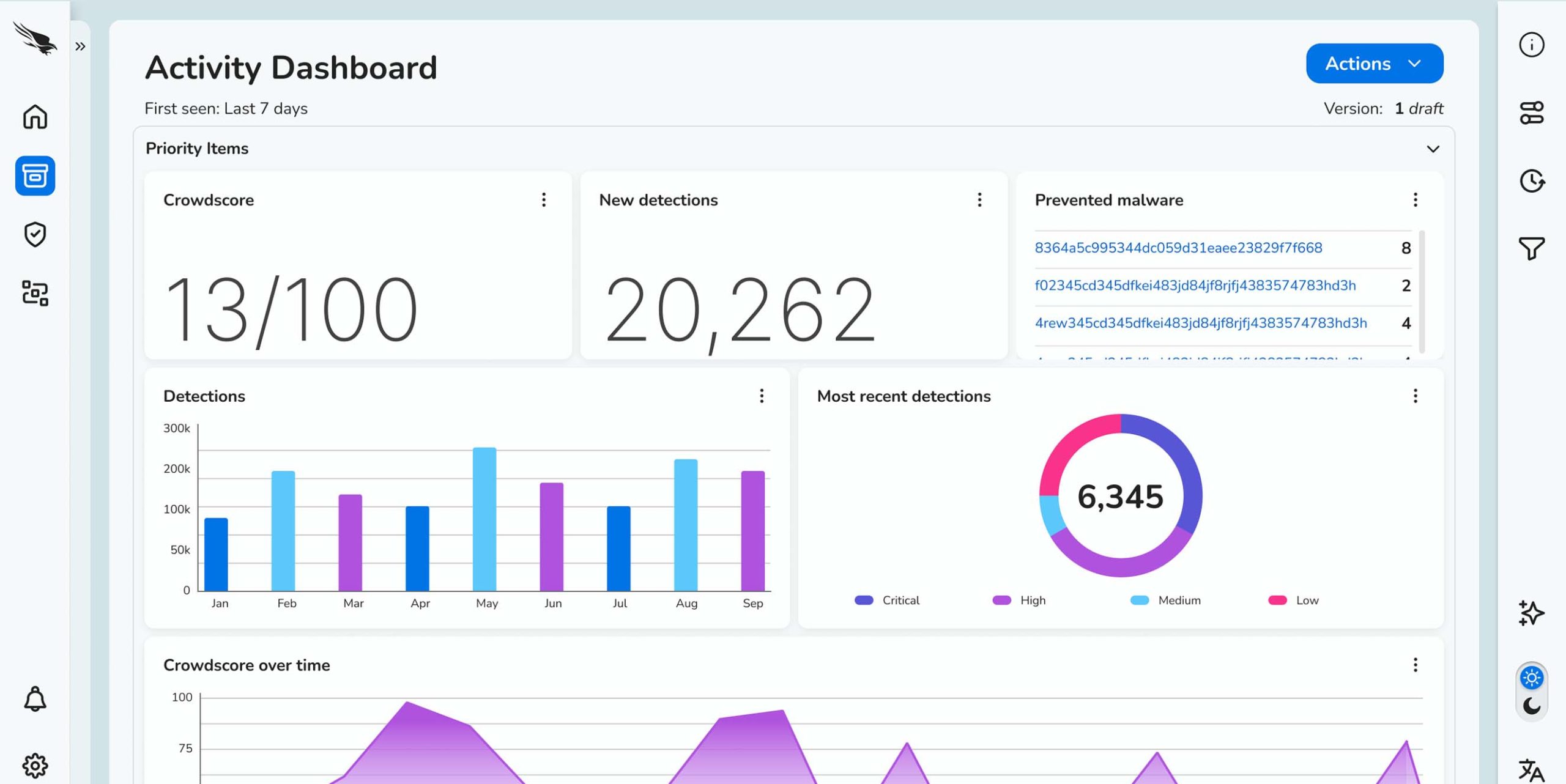Open the toggles settings panel icon

(1532, 113)
